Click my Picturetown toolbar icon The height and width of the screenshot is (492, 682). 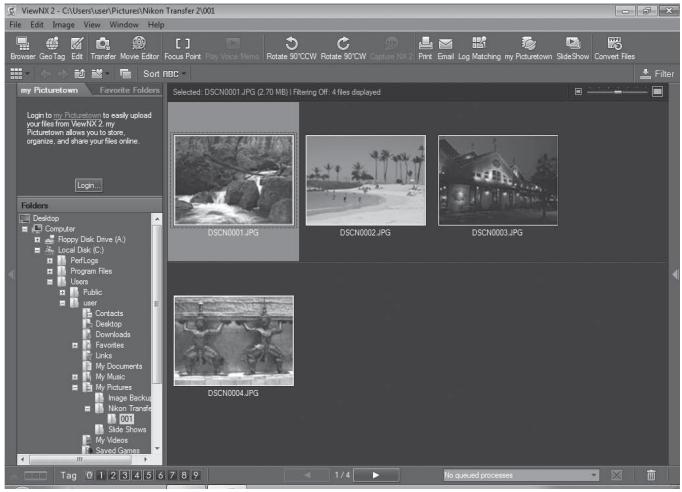(x=528, y=48)
